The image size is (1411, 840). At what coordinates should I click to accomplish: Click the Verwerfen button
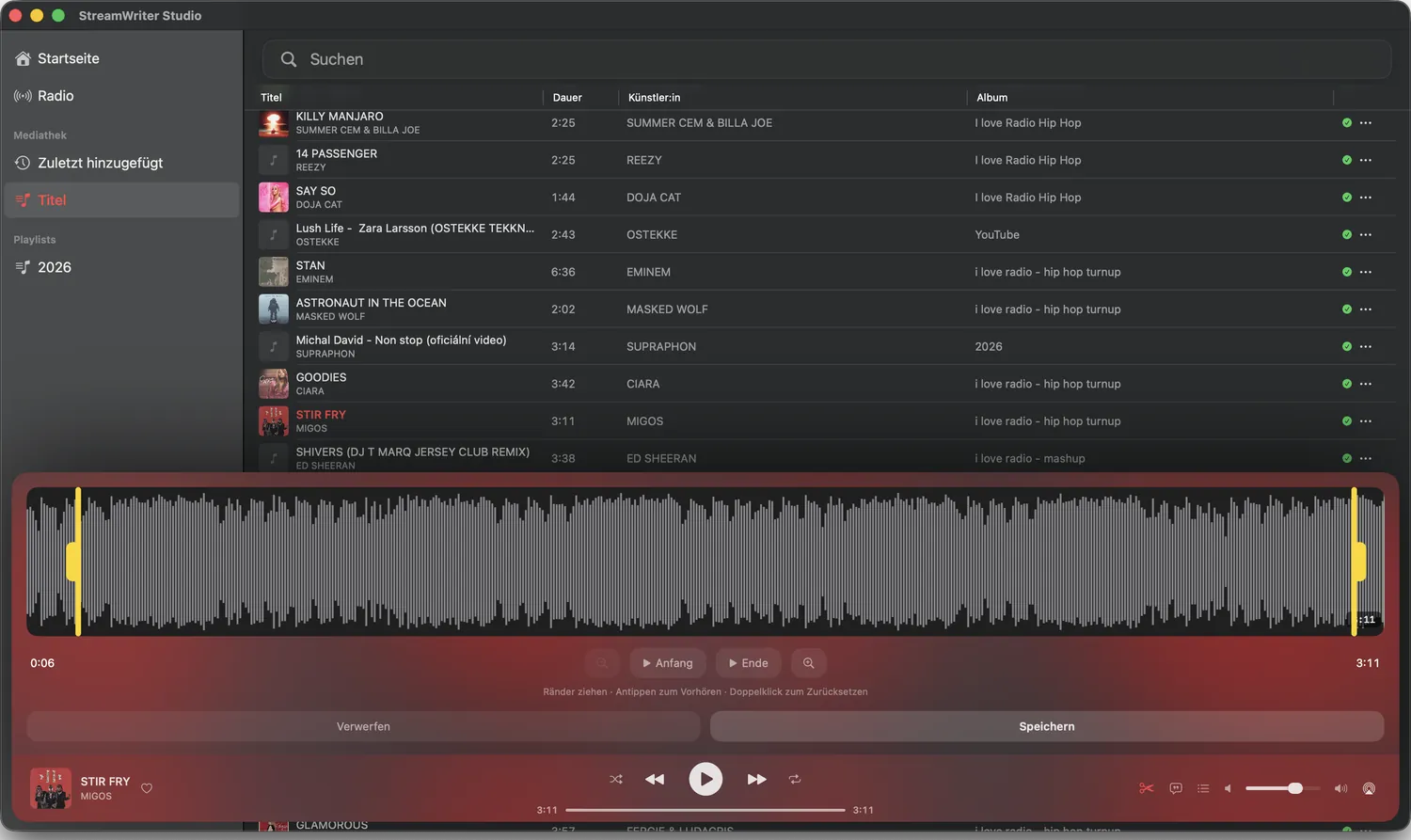coord(363,726)
